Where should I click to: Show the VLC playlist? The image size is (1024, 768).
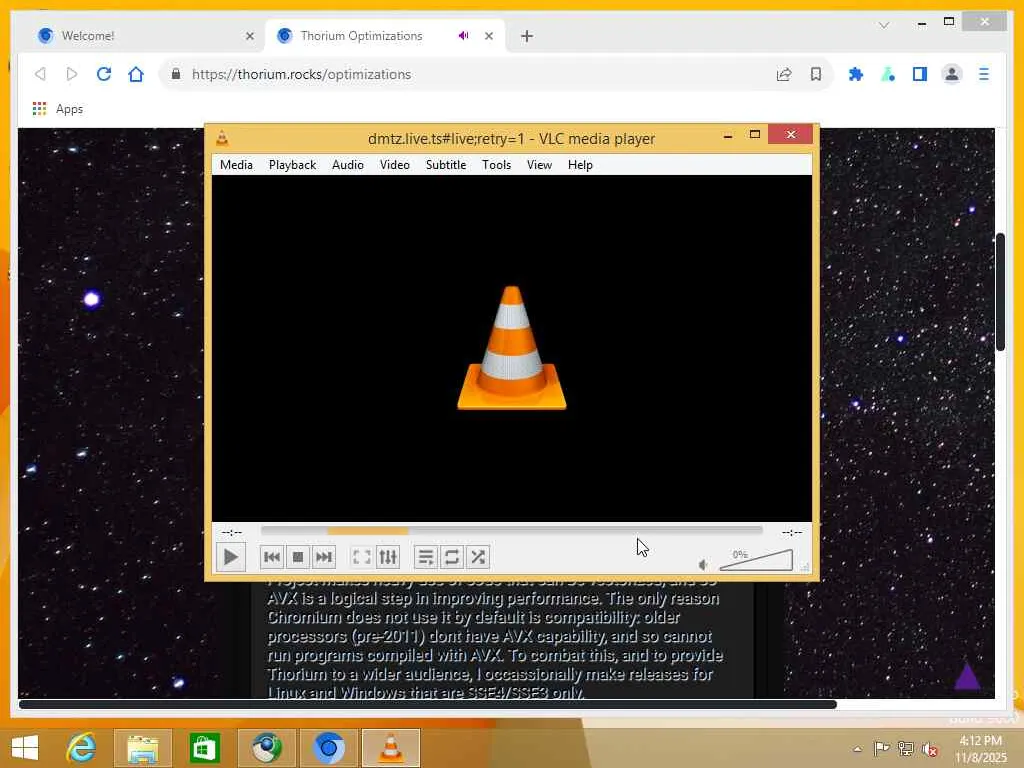click(426, 557)
